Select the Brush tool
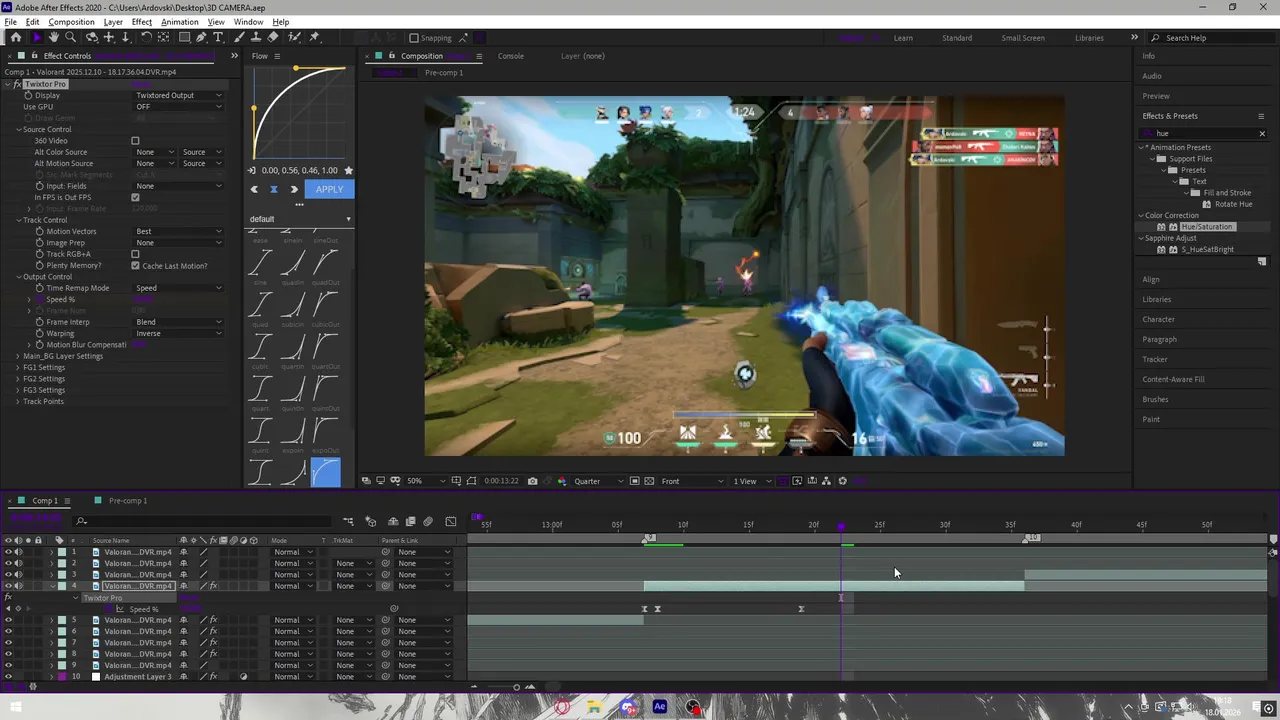Screen dimensions: 1280x720 [240, 38]
